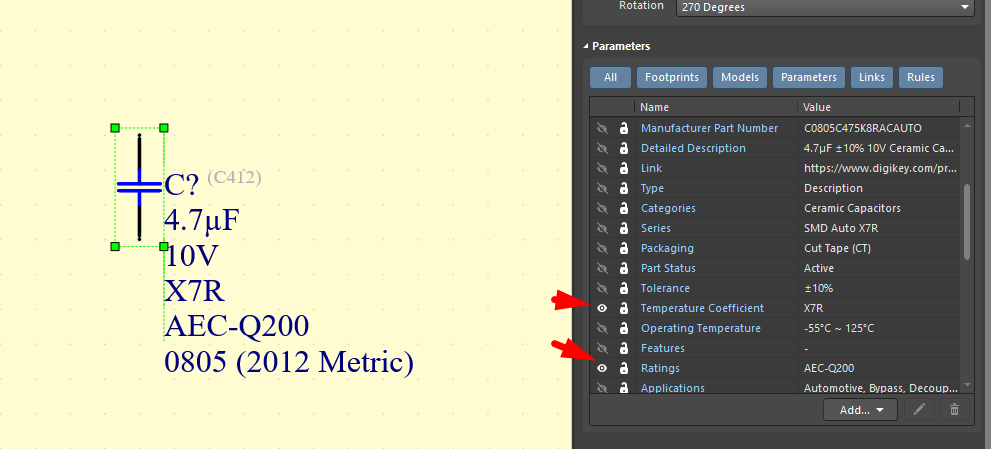Toggle visibility of Series parameter
Viewport: 991px width, 449px height.
coord(602,228)
